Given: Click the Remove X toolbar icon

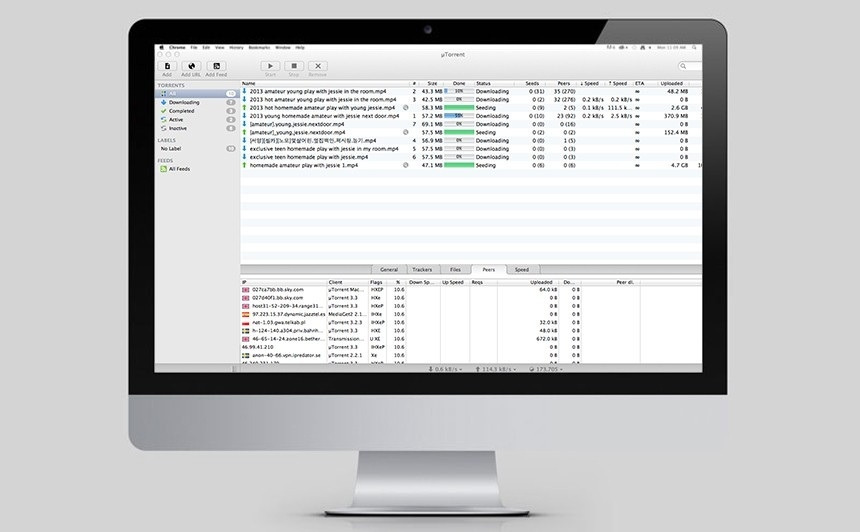Looking at the screenshot, I should coord(318,66).
